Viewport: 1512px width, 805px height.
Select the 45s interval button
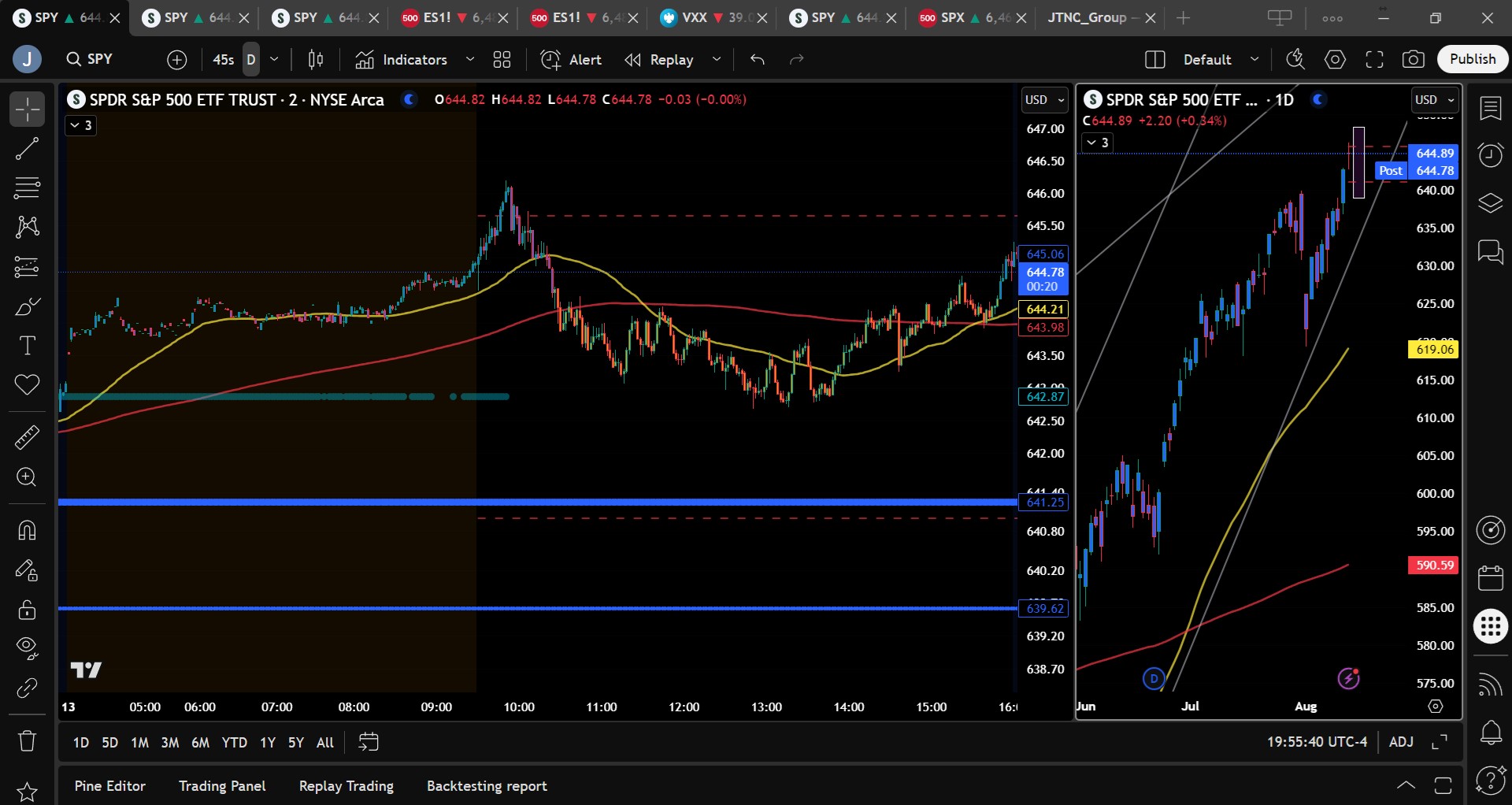pos(224,59)
